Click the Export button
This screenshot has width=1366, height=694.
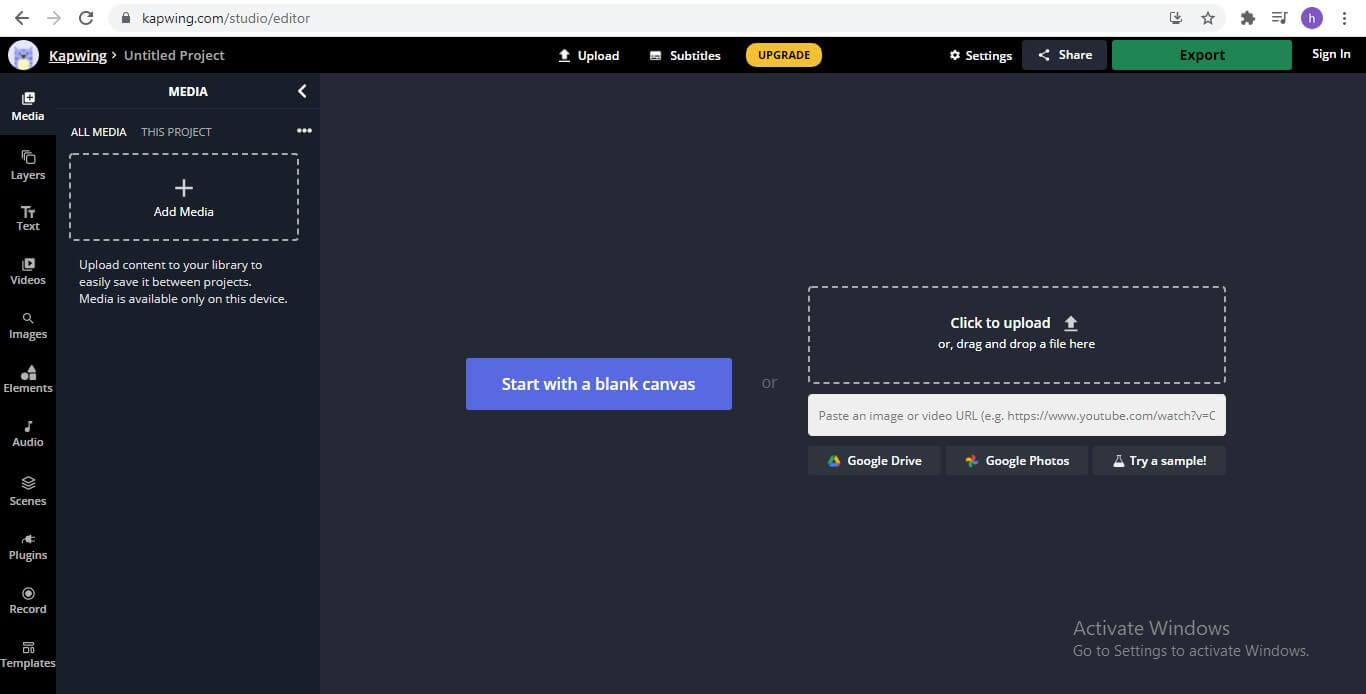point(1201,55)
